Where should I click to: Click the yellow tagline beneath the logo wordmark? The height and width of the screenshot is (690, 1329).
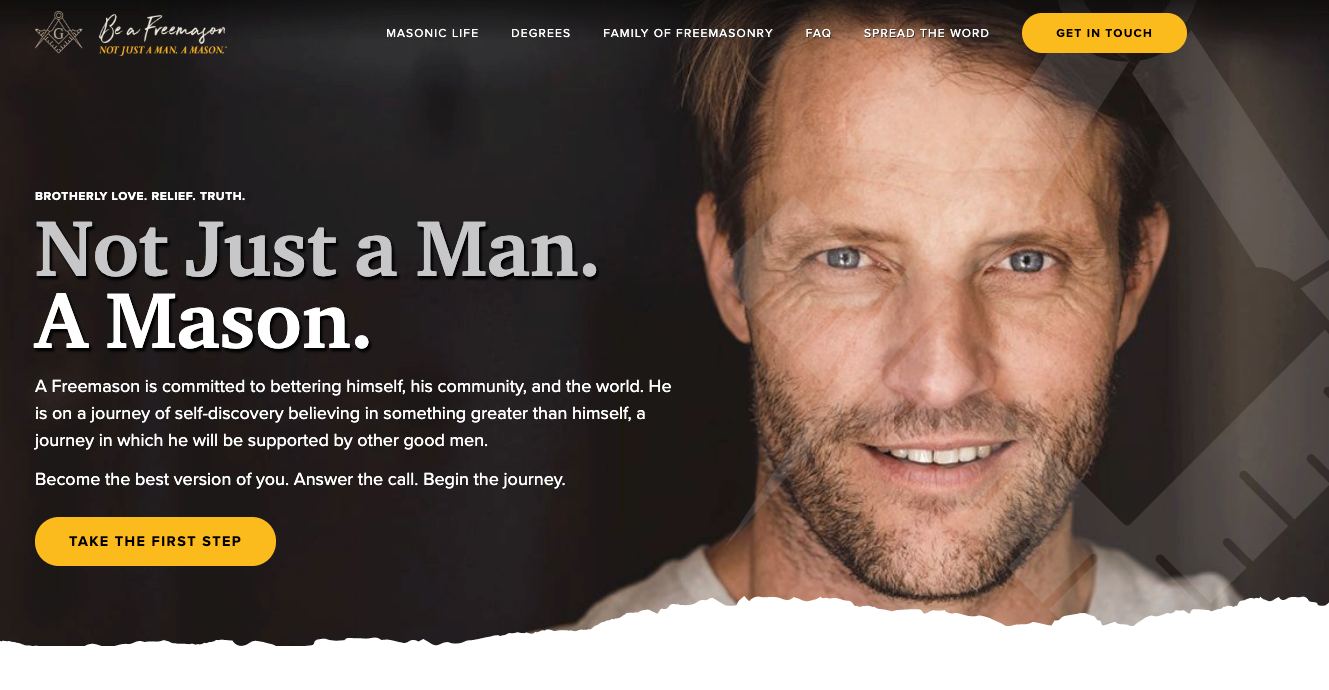coord(162,49)
